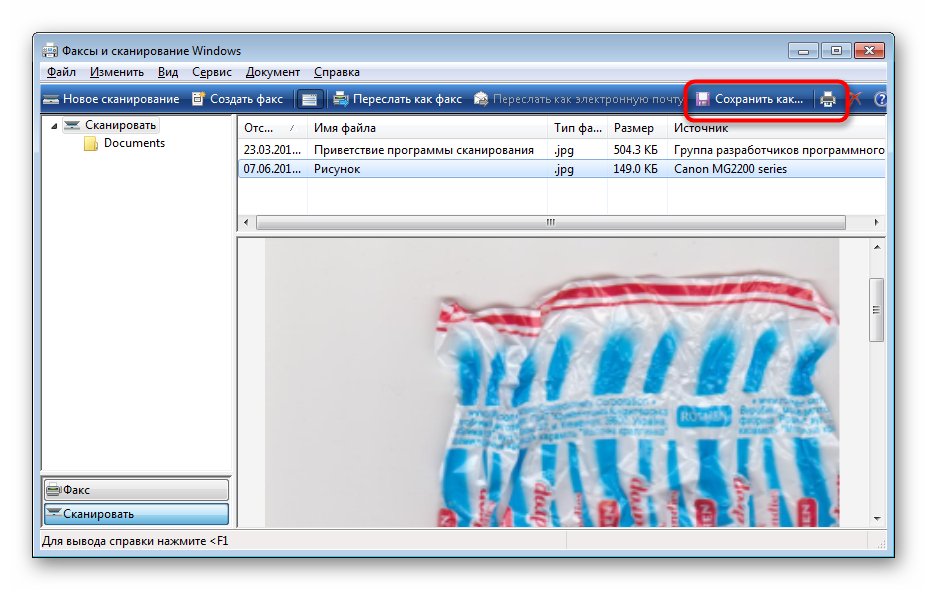This screenshot has width=927, height=590.
Task: Minimize the Факсы и сканирование window
Action: 803,51
